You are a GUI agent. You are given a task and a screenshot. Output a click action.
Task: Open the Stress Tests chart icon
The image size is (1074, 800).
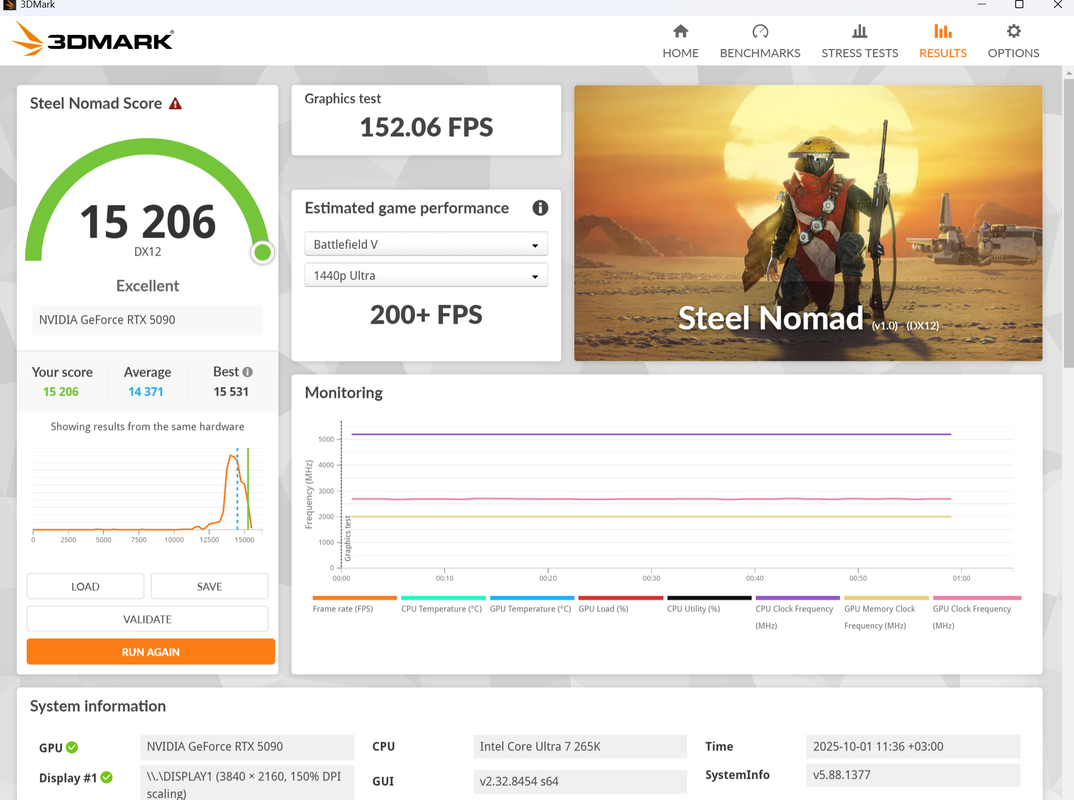coord(860,32)
